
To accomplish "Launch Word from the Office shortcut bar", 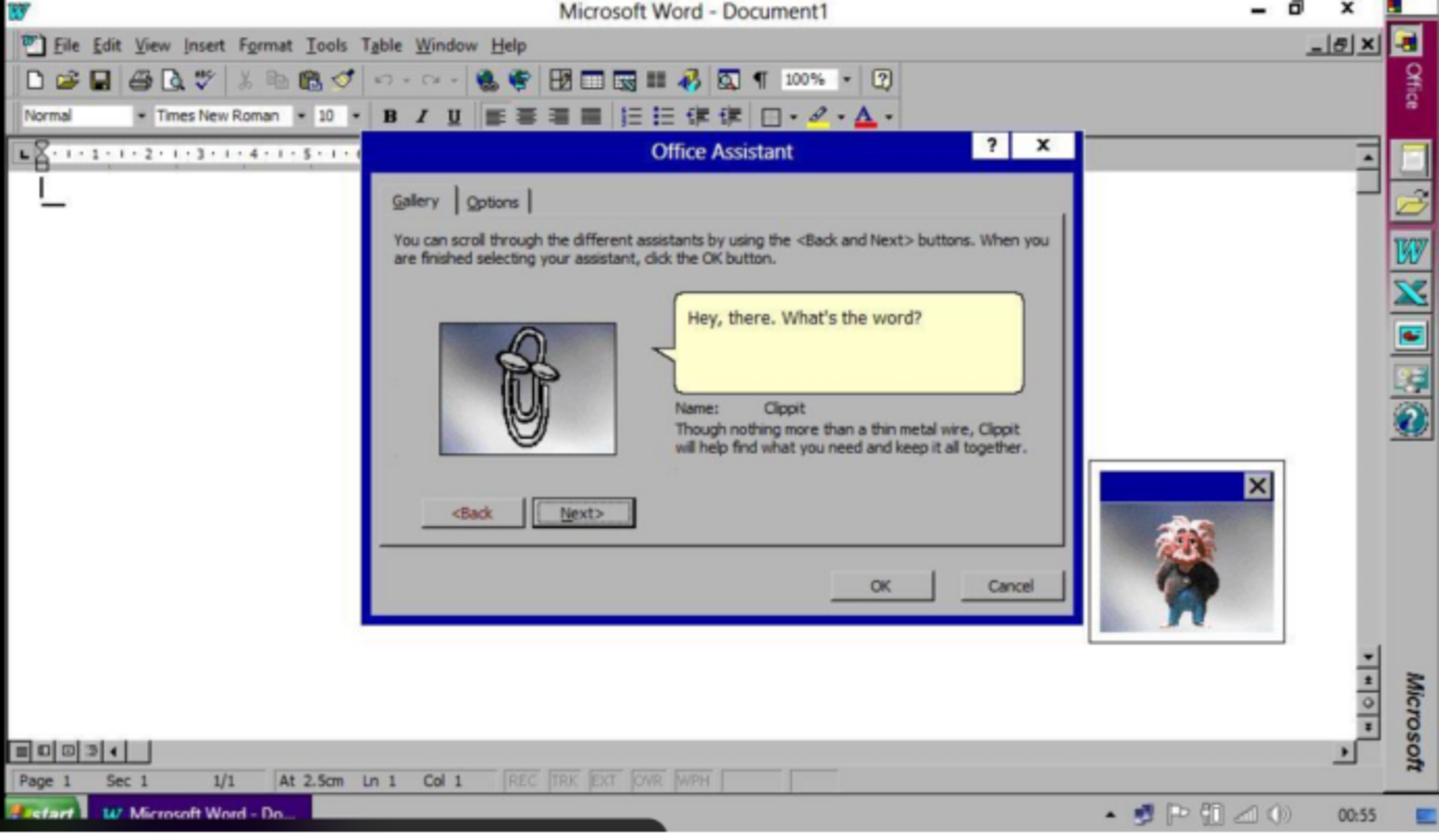I will click(x=1410, y=250).
